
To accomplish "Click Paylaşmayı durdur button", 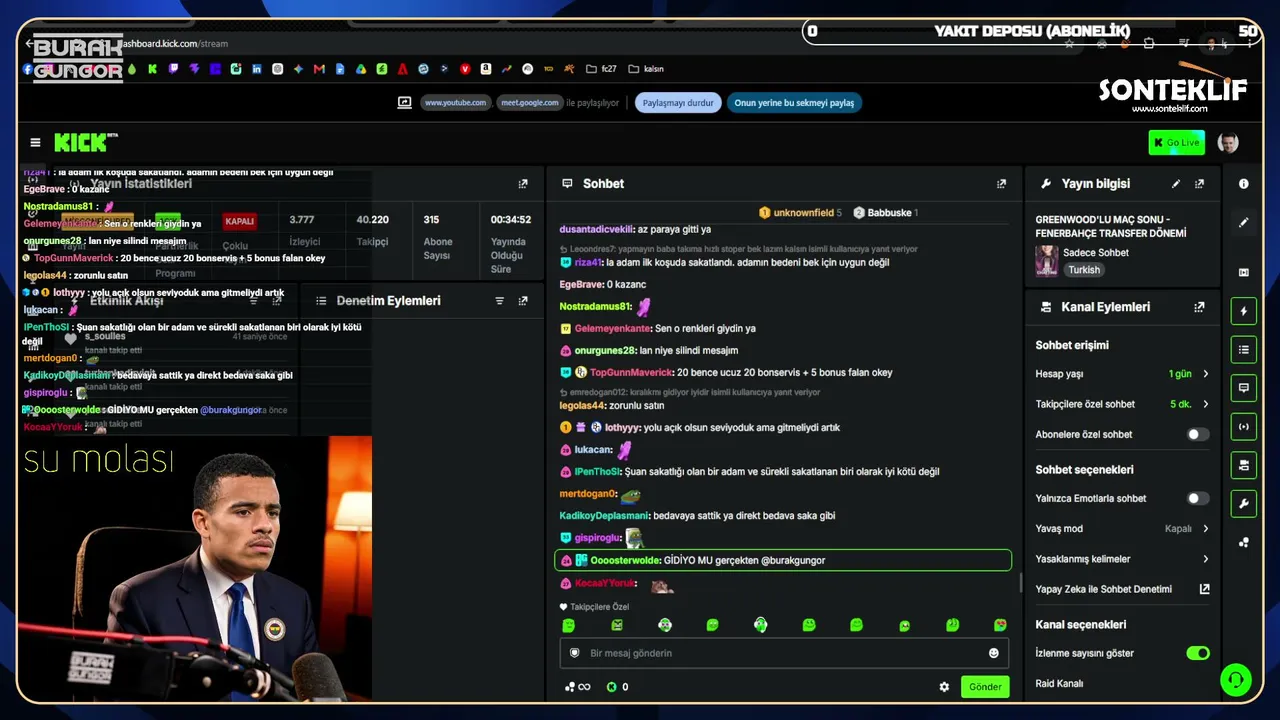I will 678,103.
